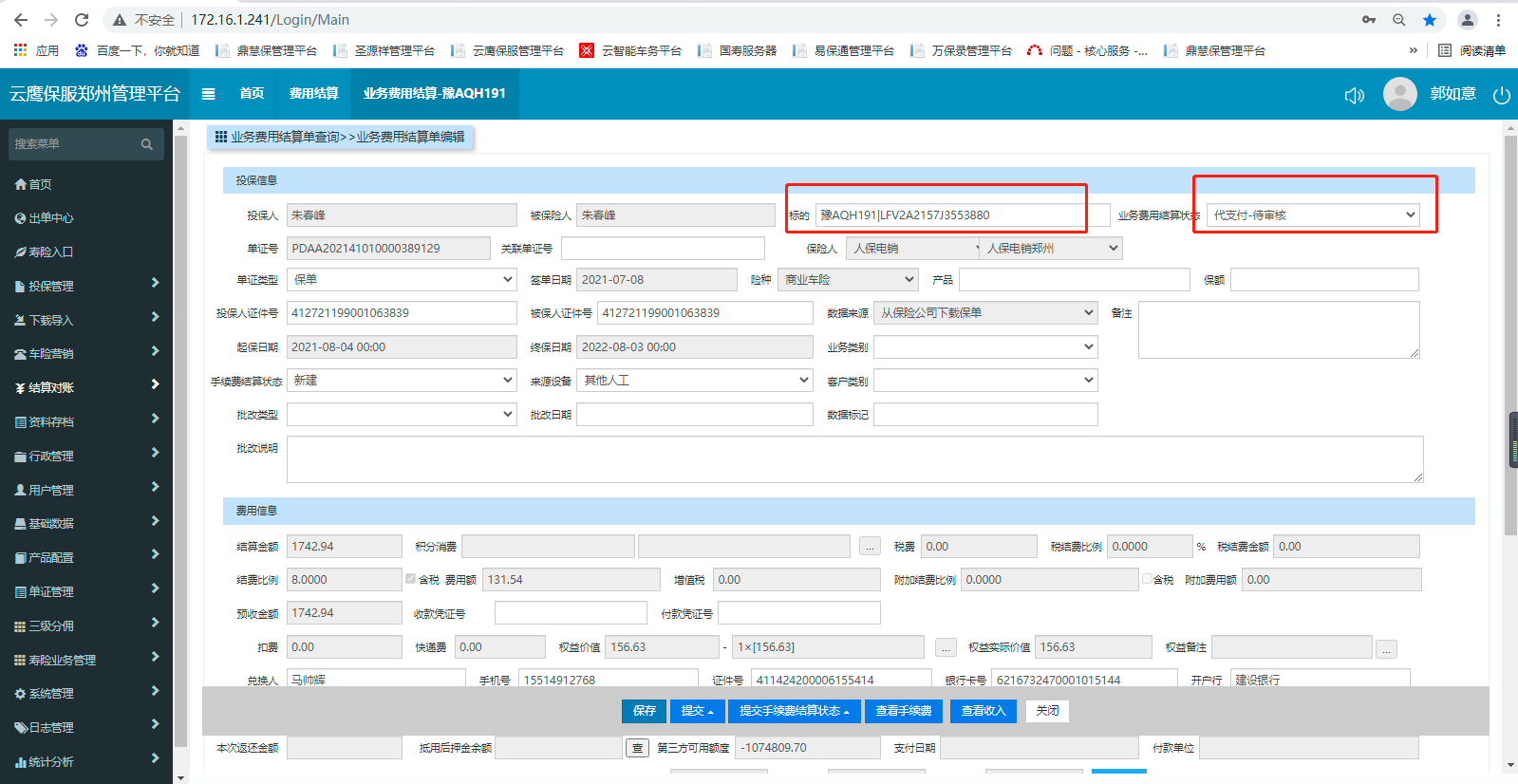Click into the 备注 text area
This screenshot has width=1518, height=784.
point(1278,329)
